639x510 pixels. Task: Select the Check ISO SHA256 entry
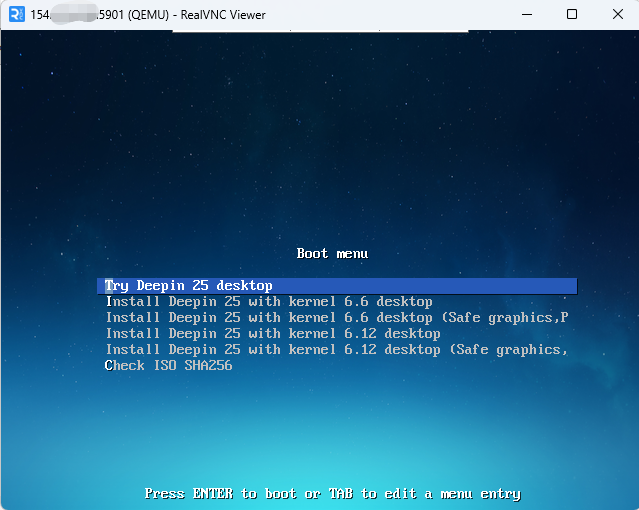coord(168,365)
